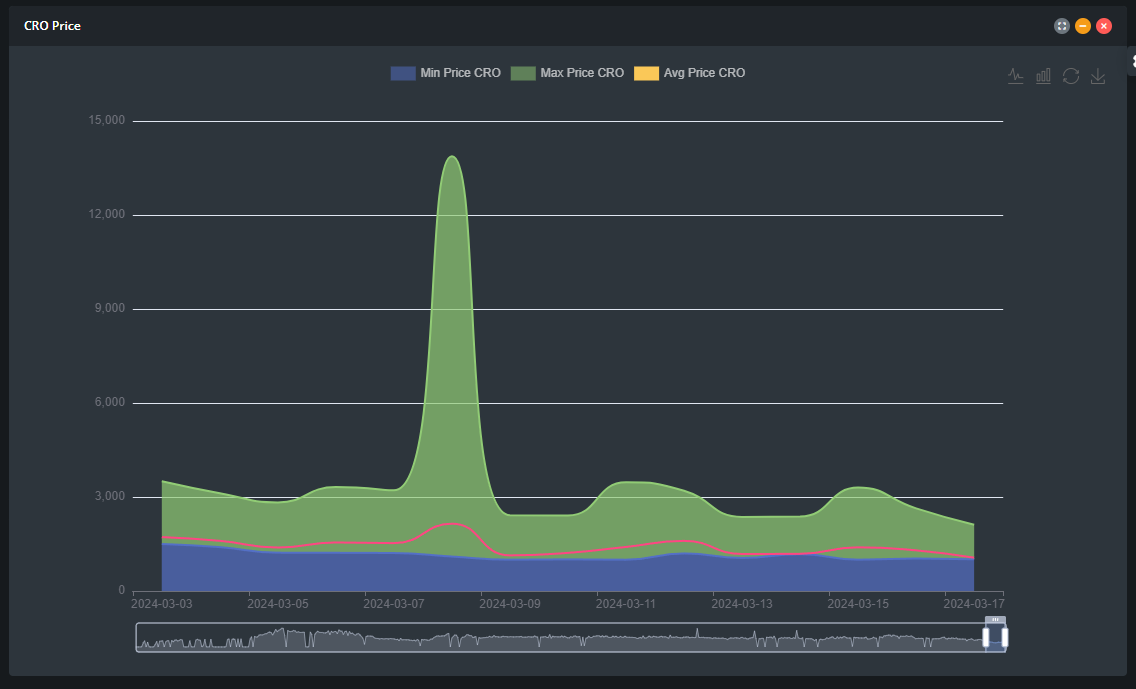Screen dimensions: 1136x689
Task: Toggle Min Price CRO series visibility
Action: pos(446,73)
